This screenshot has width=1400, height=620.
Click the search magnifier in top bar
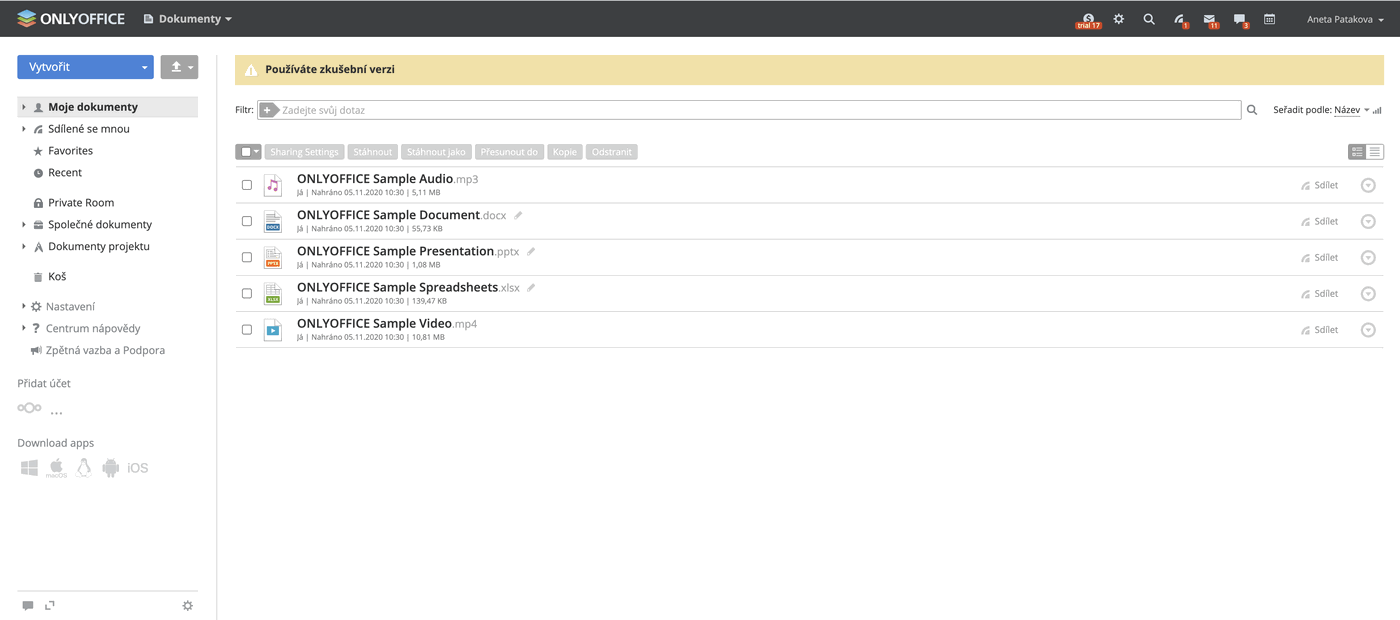tap(1149, 19)
